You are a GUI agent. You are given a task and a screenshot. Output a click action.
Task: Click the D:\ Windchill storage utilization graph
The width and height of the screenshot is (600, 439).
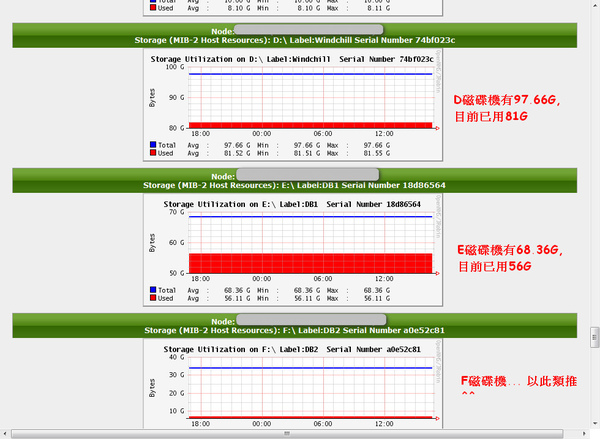click(293, 105)
